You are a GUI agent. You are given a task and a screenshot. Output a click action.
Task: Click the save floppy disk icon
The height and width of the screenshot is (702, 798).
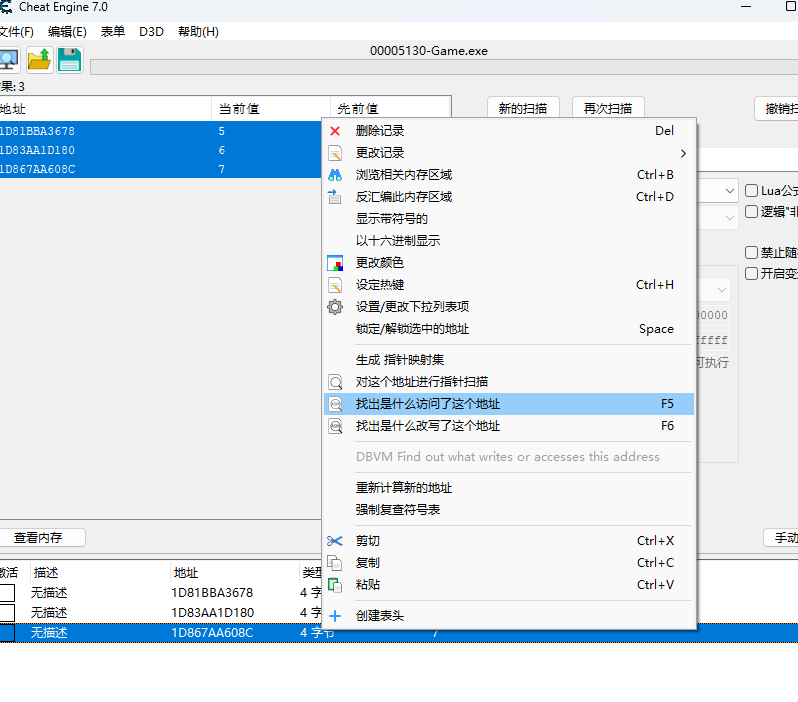click(x=70, y=60)
